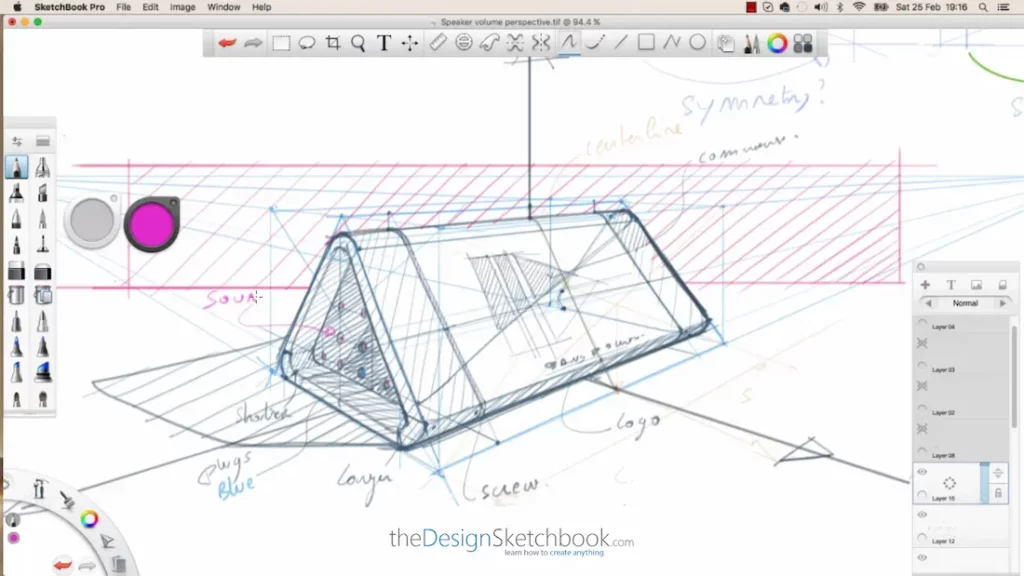The image size is (1024, 576).
Task: Open the Image menu
Action: click(182, 7)
